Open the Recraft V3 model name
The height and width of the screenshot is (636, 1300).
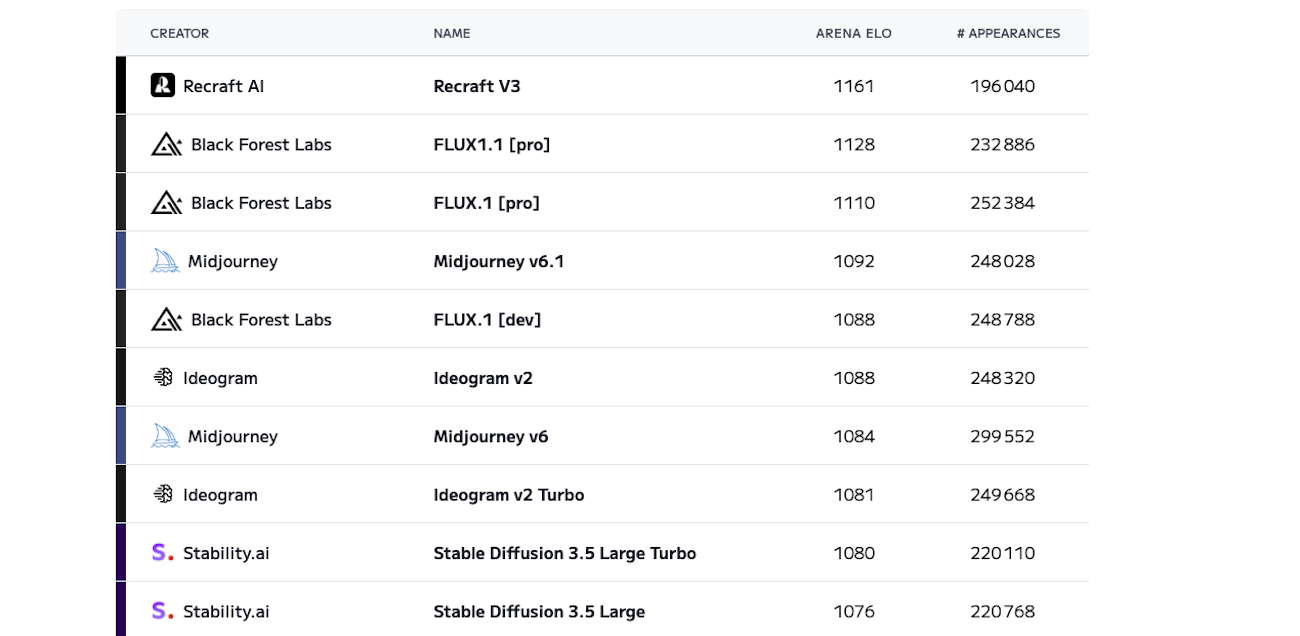(477, 86)
